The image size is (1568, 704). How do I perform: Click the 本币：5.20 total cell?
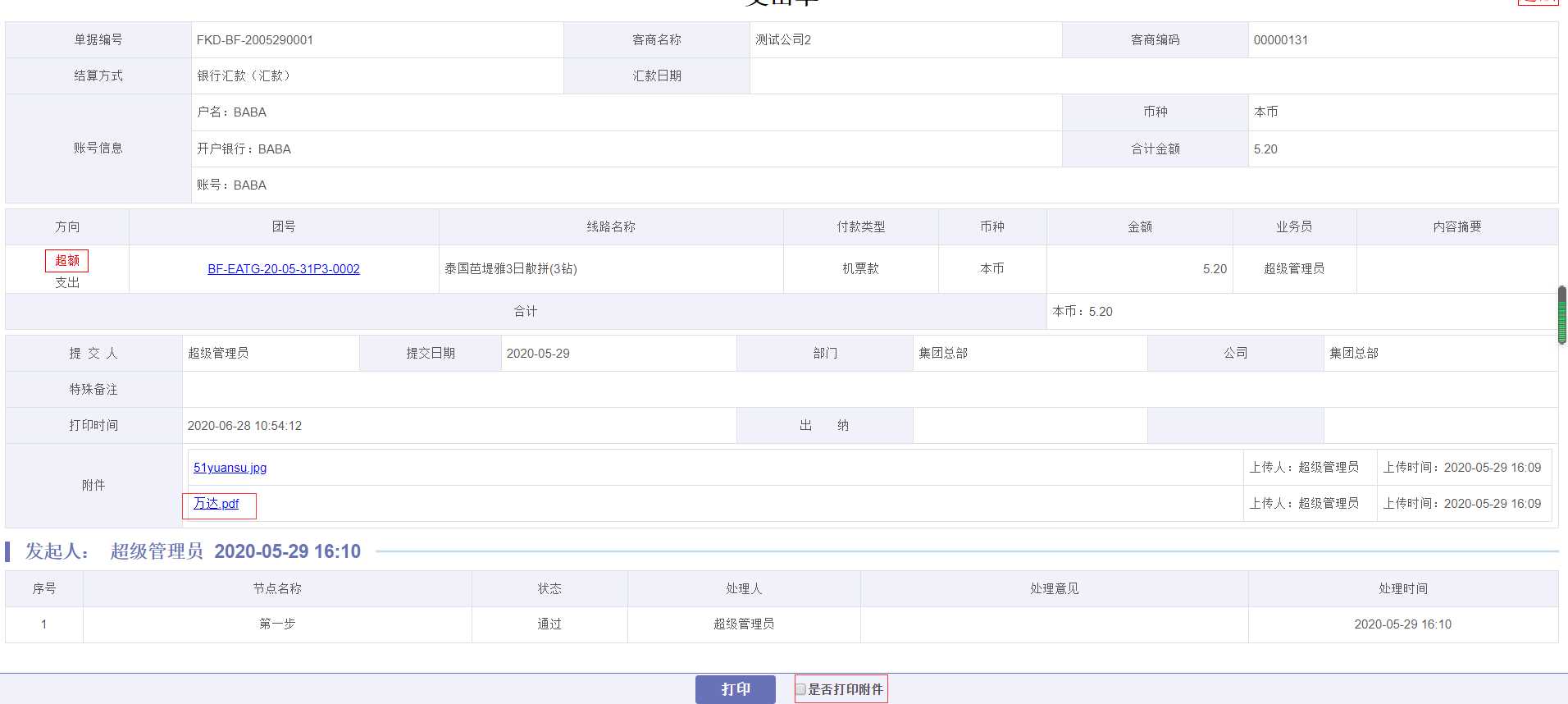click(1302, 312)
